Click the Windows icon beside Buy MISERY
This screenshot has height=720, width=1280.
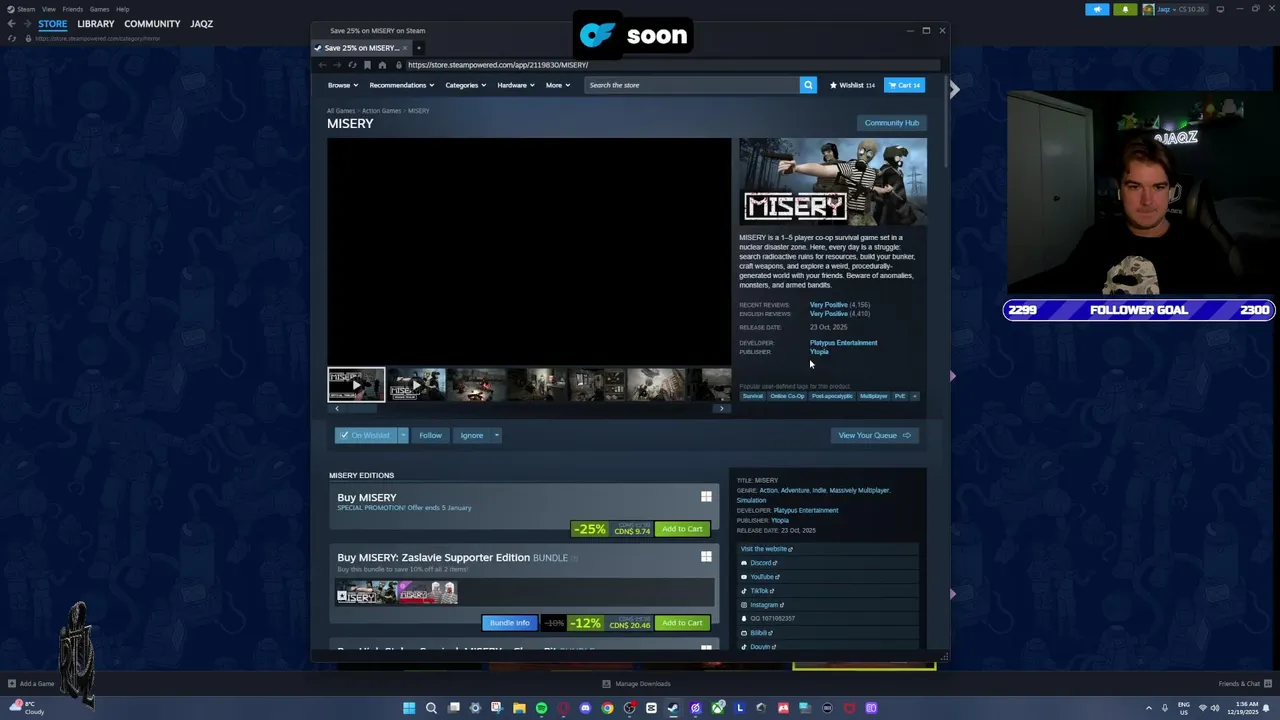pos(706,497)
